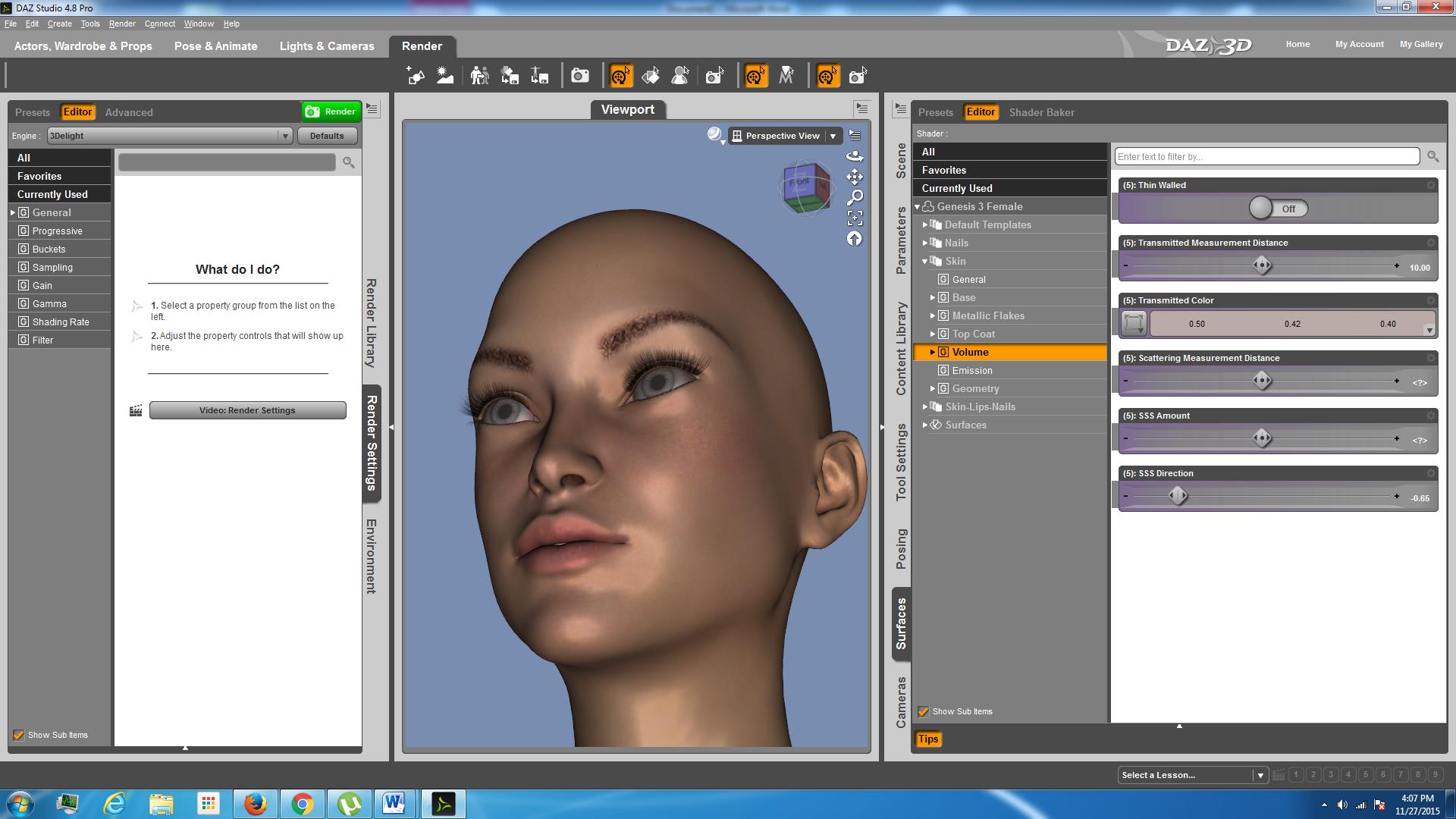Expand the Geometry property group

tap(933, 389)
